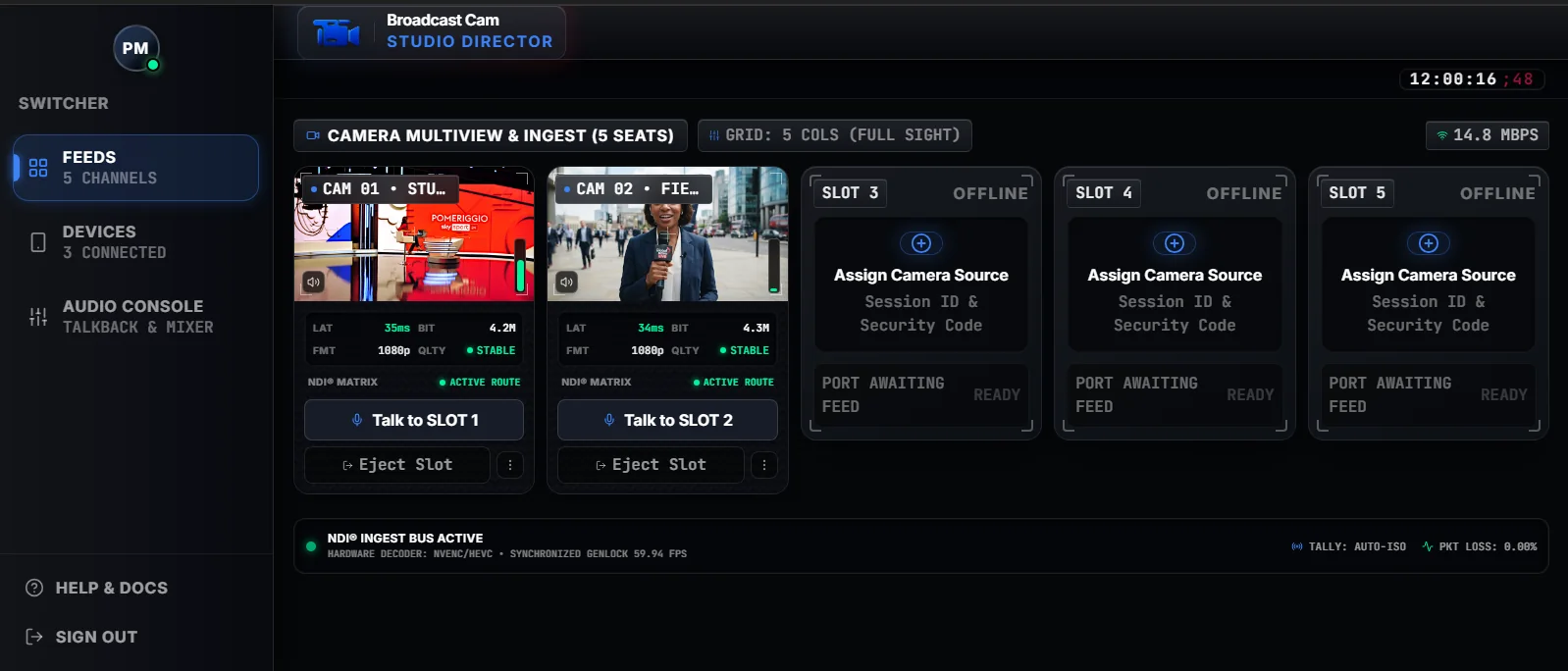Viewport: 1568px width, 671px height.
Task: Click the Sign Out arrow icon
Action: coord(34,637)
